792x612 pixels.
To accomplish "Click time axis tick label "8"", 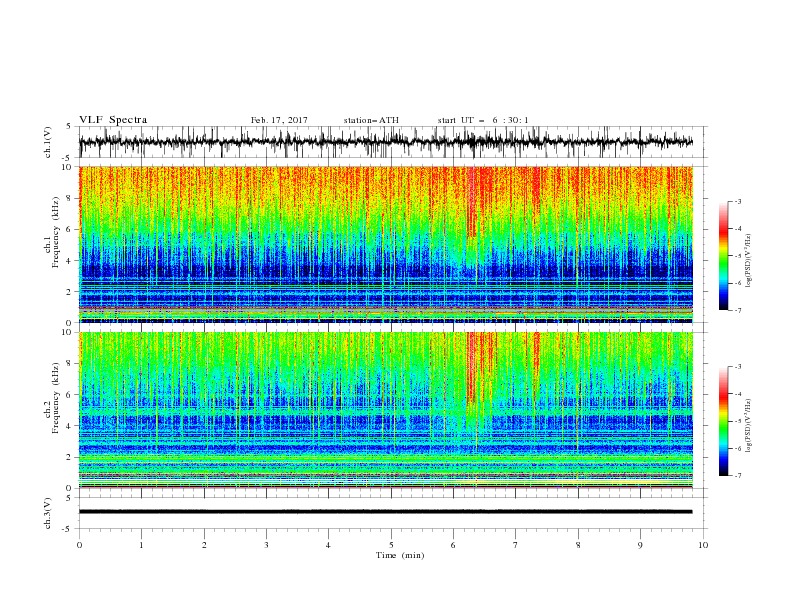I will tap(578, 545).
